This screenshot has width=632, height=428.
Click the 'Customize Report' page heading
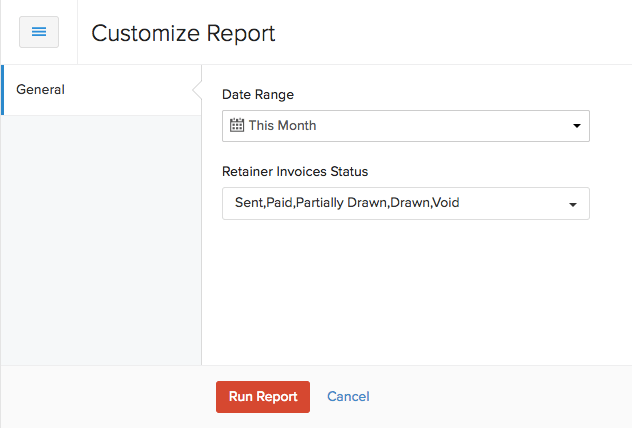tap(183, 33)
